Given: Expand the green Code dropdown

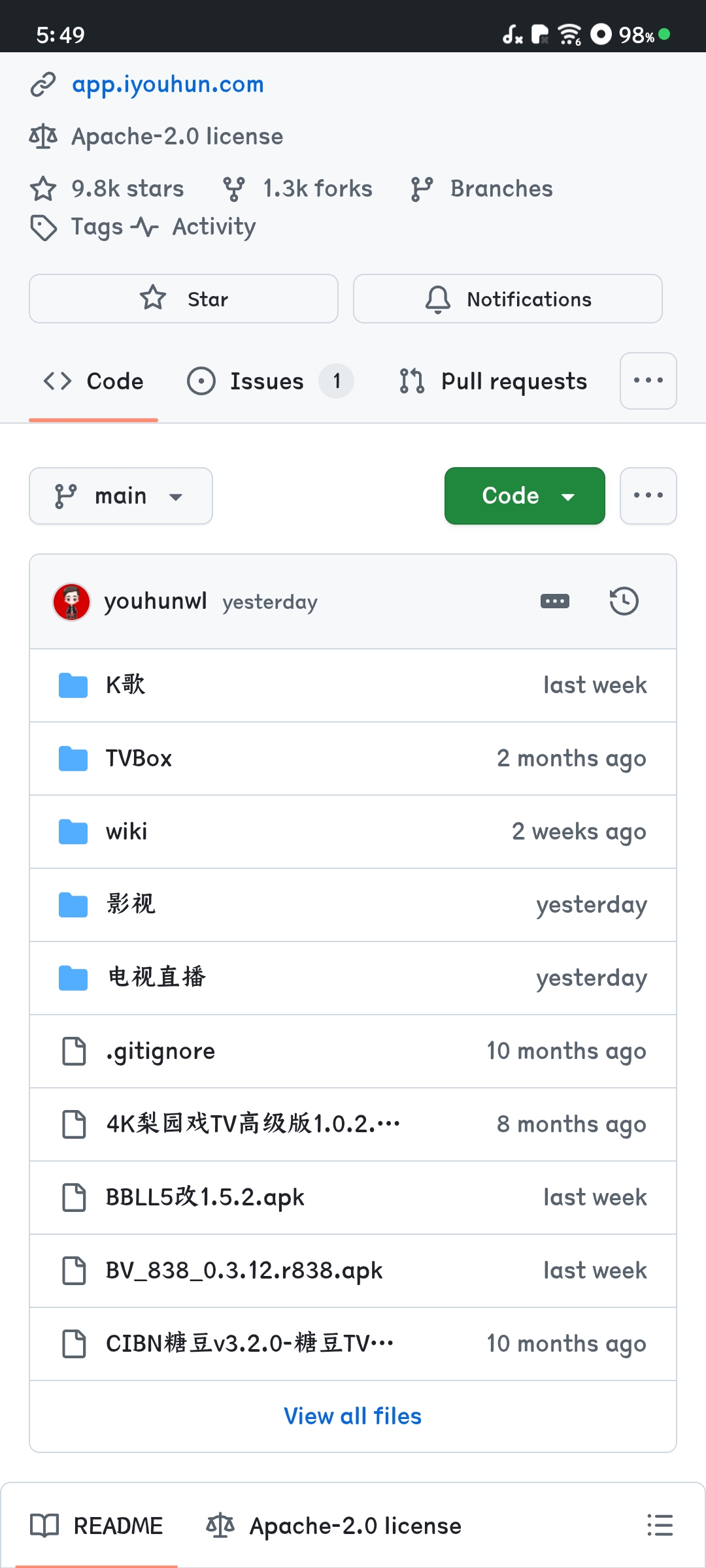Looking at the screenshot, I should click(525, 496).
